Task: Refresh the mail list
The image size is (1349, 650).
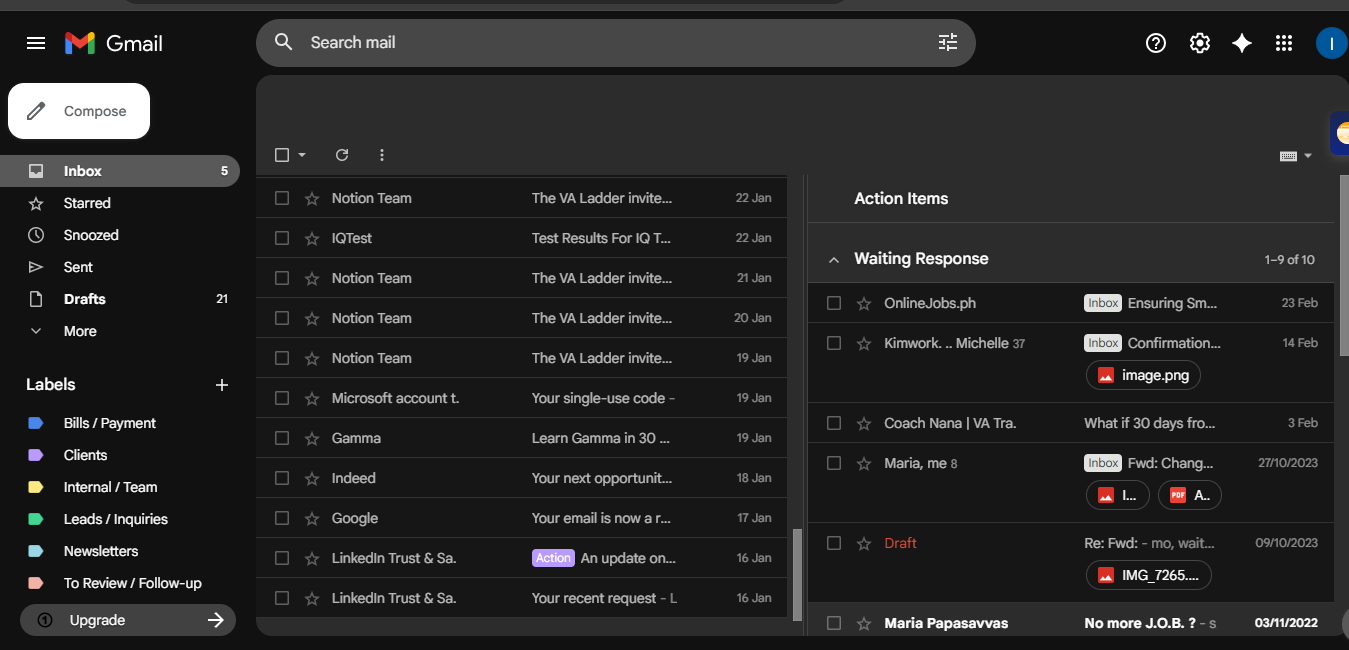Action: [342, 155]
